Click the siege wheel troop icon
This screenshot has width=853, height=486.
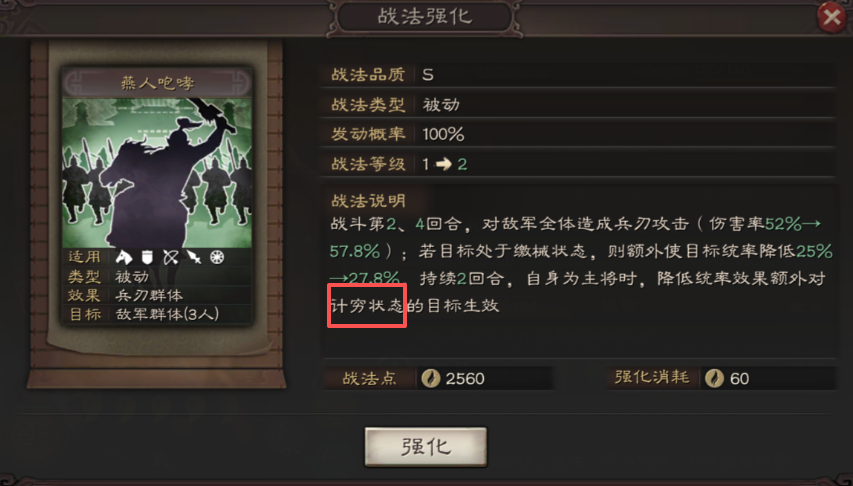(x=217, y=257)
